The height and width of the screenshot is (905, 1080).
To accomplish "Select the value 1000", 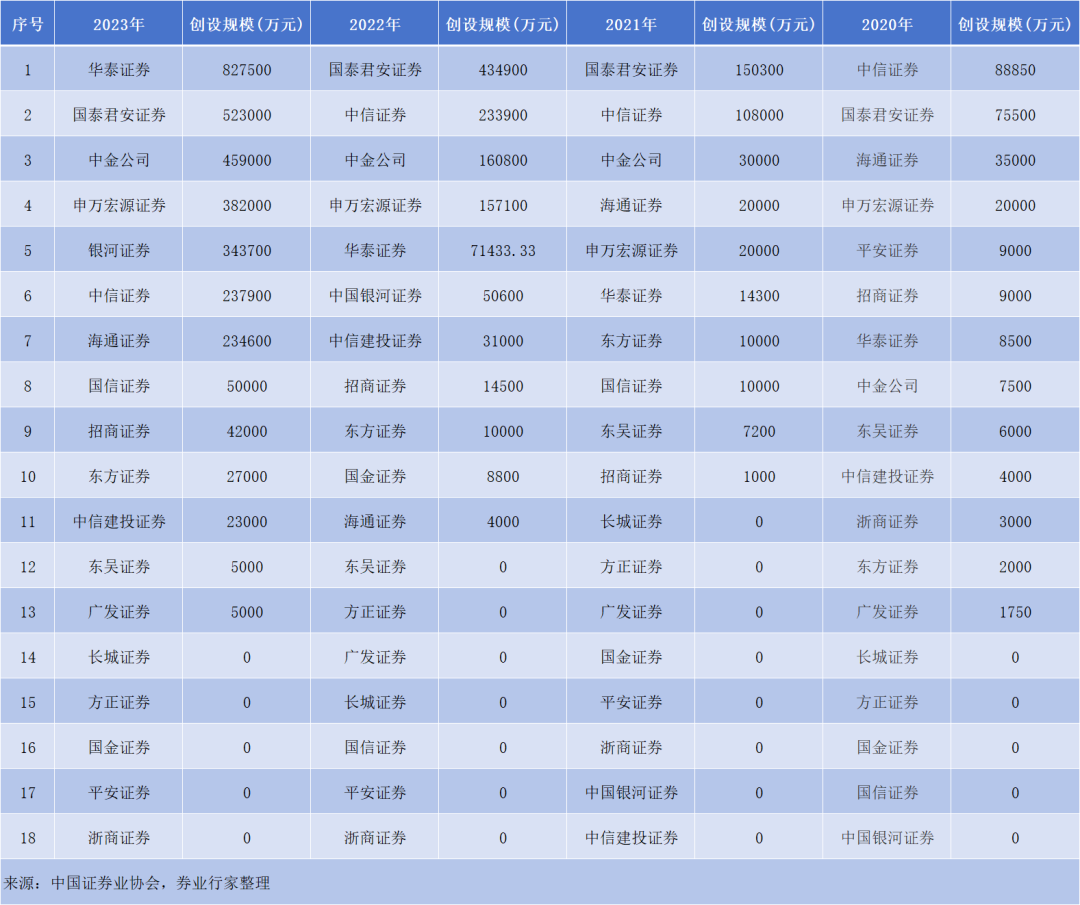I will click(x=759, y=477).
